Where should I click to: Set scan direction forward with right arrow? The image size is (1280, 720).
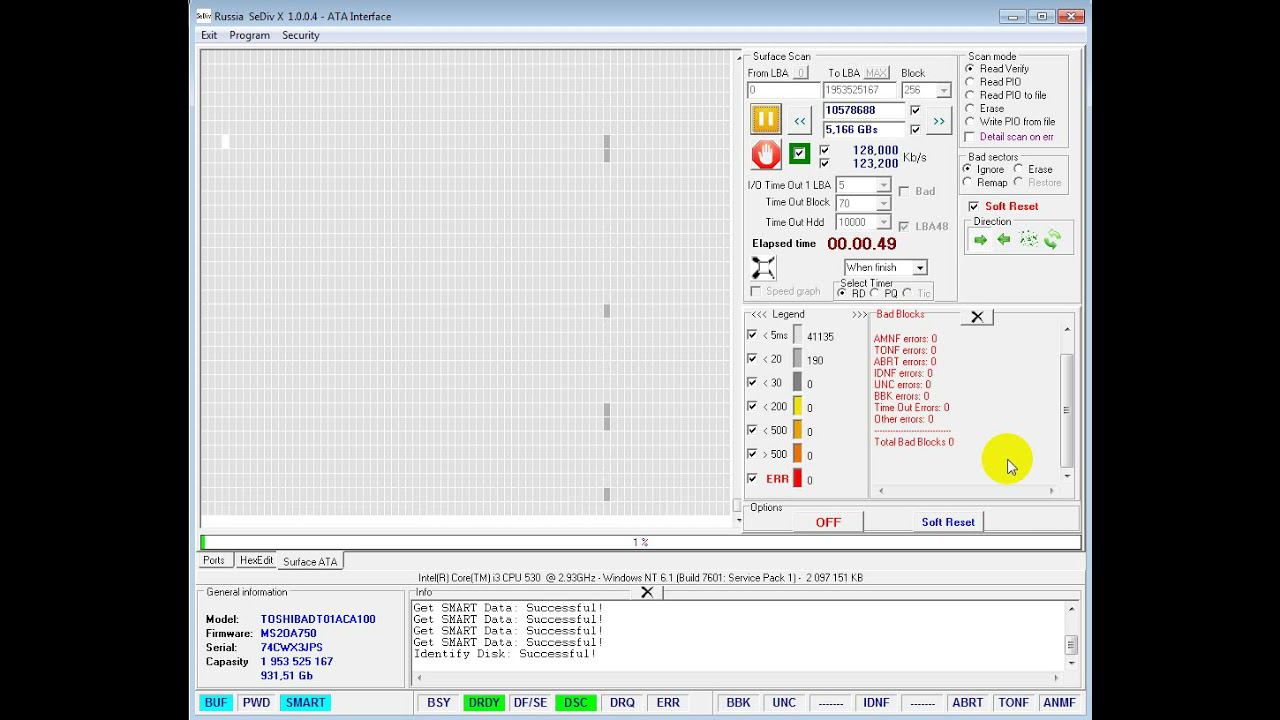tap(980, 239)
